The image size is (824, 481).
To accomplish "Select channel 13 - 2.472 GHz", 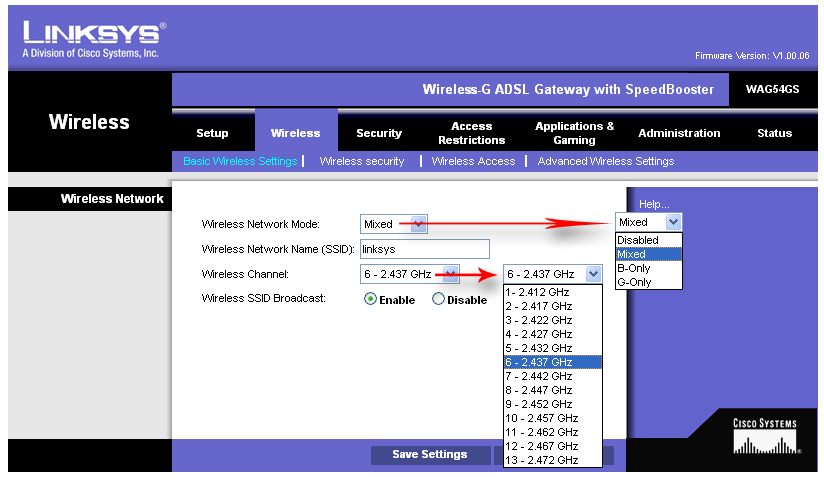I will pos(552,460).
